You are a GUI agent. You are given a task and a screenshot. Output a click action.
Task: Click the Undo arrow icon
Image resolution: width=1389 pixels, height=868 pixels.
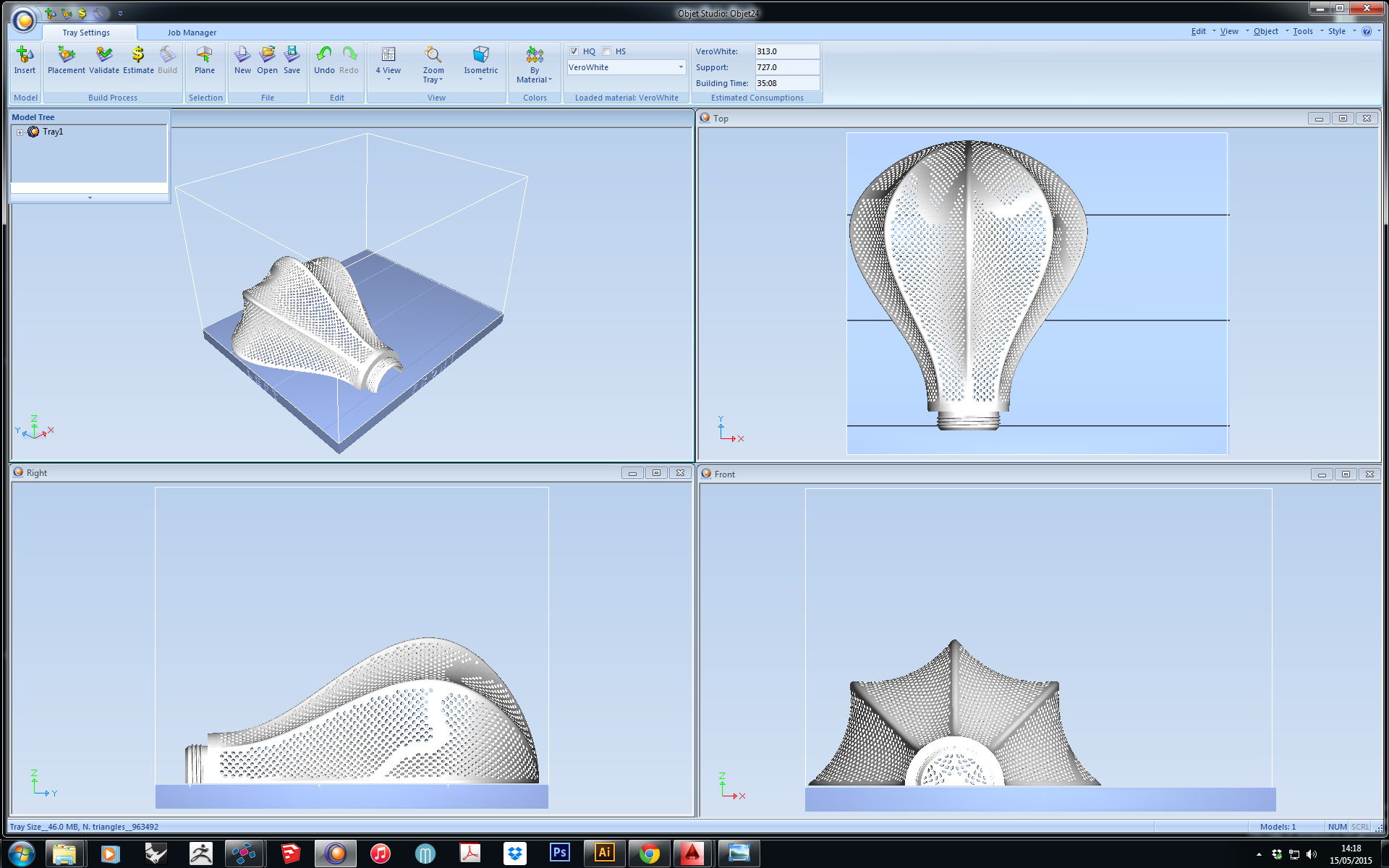point(324,55)
